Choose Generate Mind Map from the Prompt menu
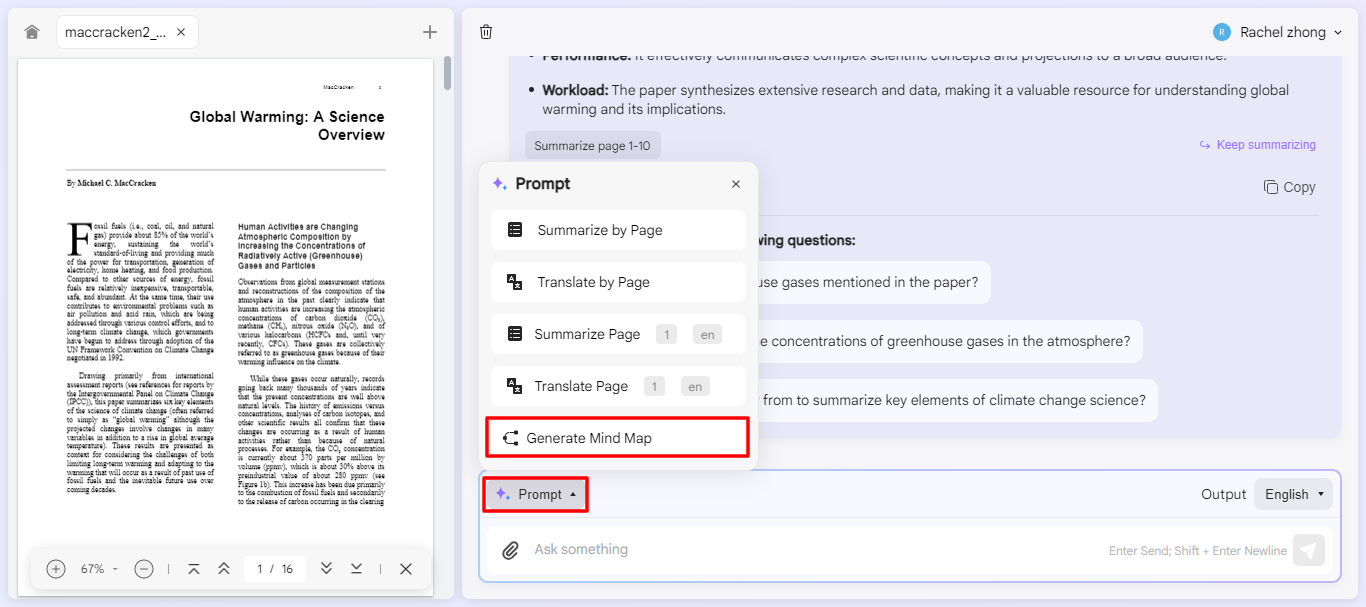 [617, 437]
